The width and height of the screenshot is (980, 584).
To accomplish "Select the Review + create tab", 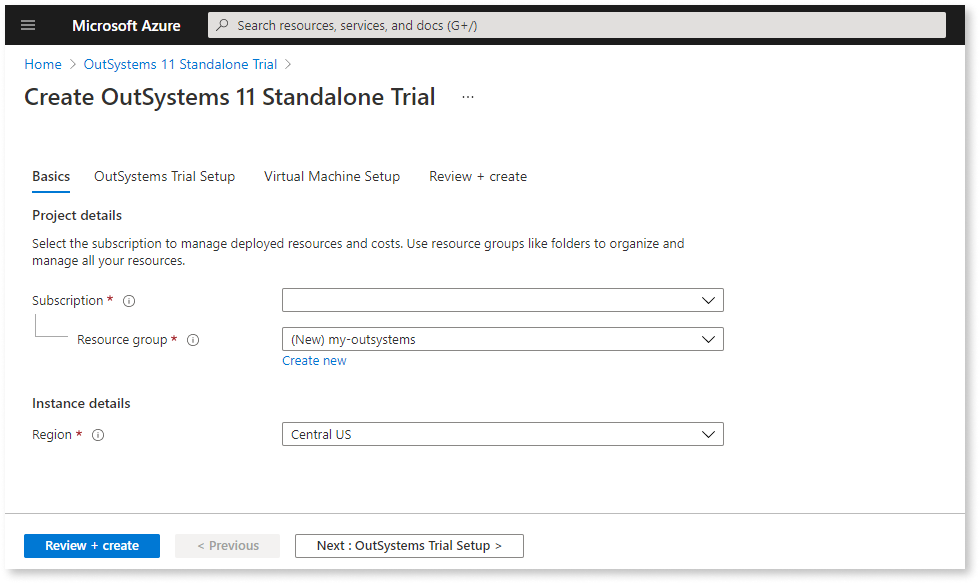I will [477, 176].
